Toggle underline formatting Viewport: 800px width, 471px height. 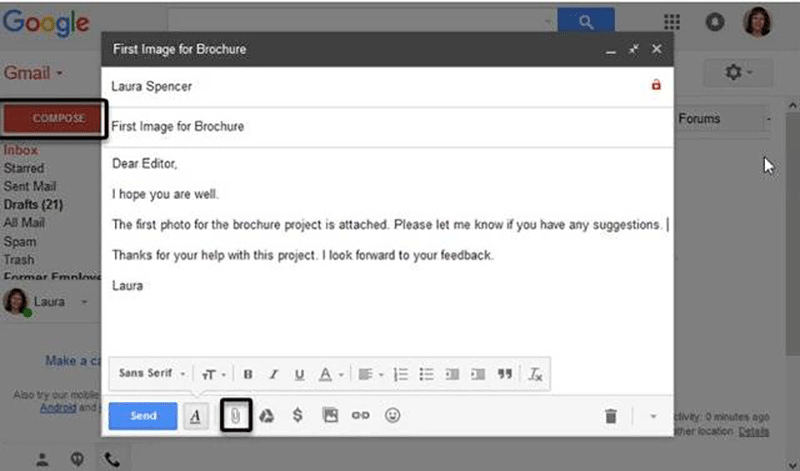click(299, 374)
